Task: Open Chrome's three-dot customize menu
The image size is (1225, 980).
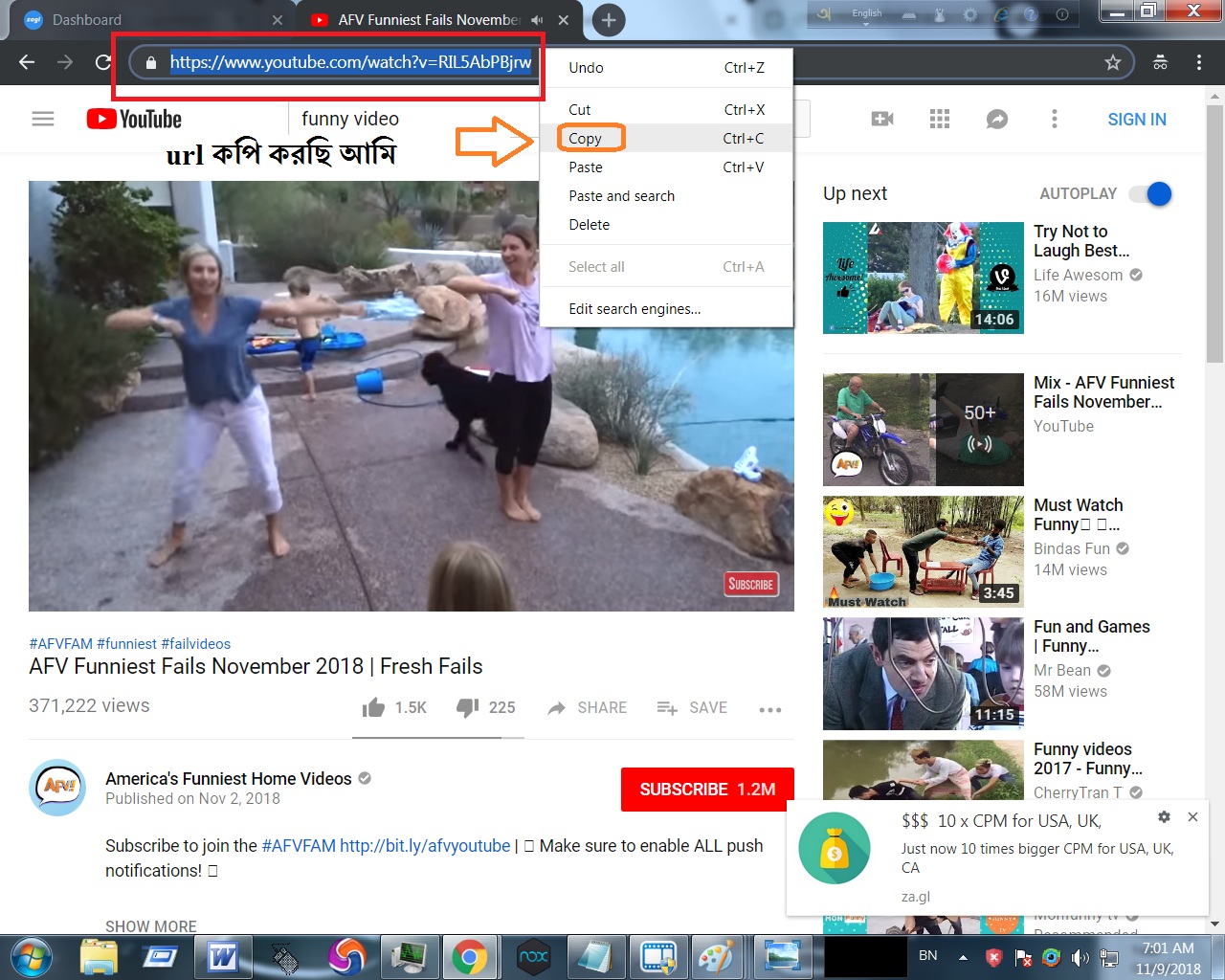Action: (1198, 62)
